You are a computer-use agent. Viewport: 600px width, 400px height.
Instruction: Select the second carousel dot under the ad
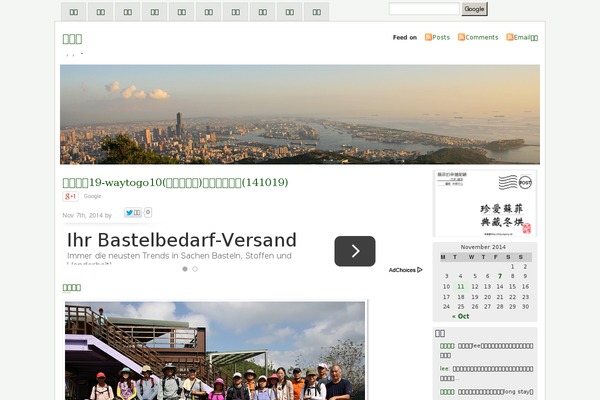tap(195, 269)
